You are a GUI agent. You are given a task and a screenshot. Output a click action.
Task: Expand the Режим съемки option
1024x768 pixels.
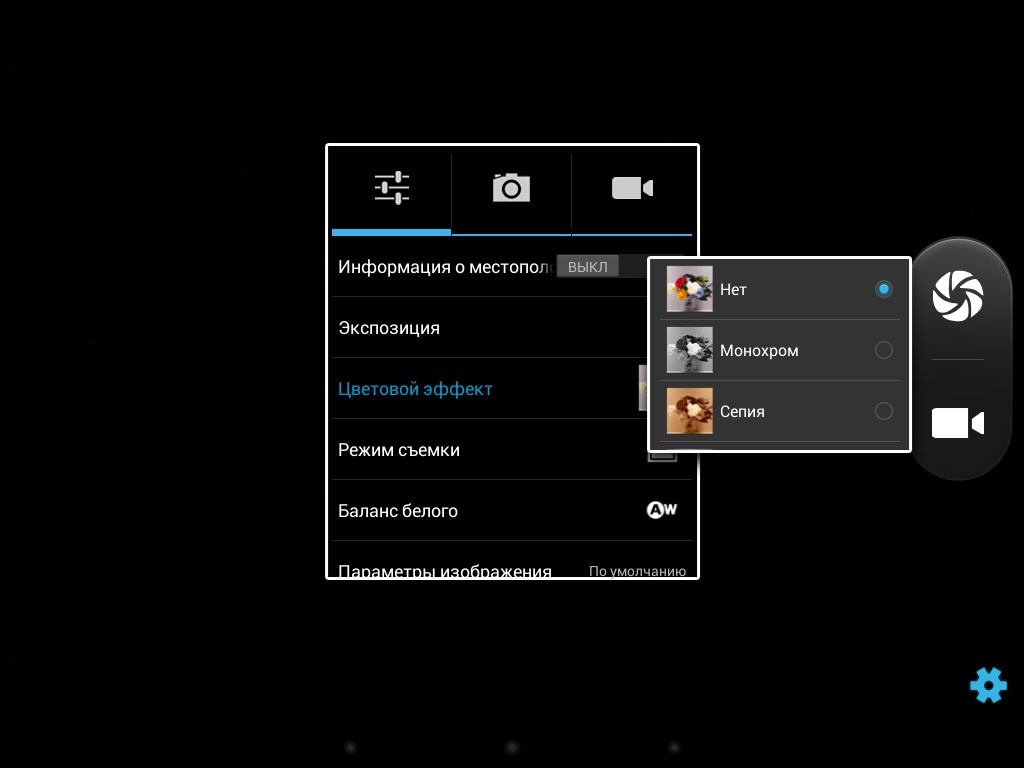pos(399,450)
